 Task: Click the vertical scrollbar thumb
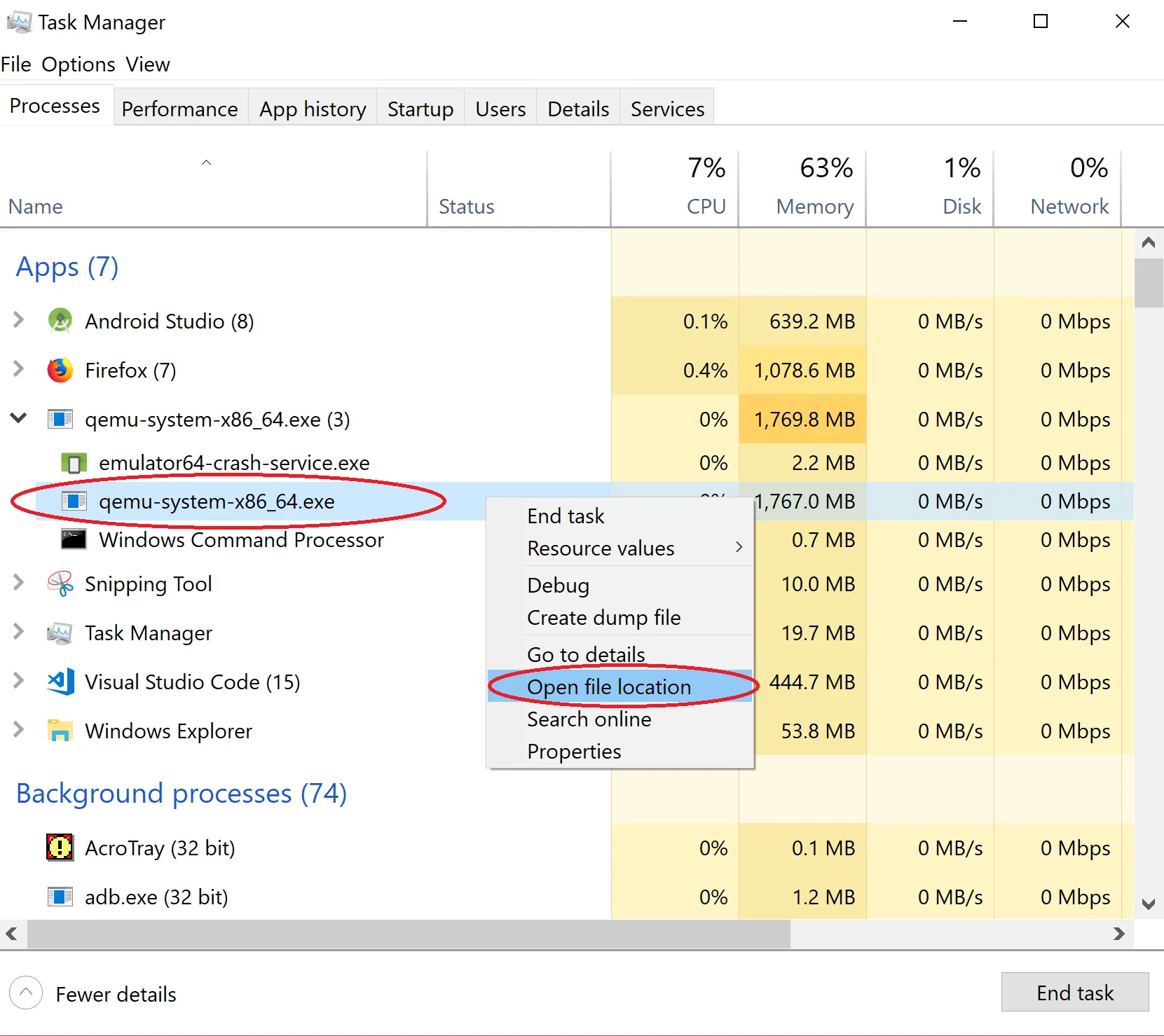pyautogui.click(x=1149, y=283)
